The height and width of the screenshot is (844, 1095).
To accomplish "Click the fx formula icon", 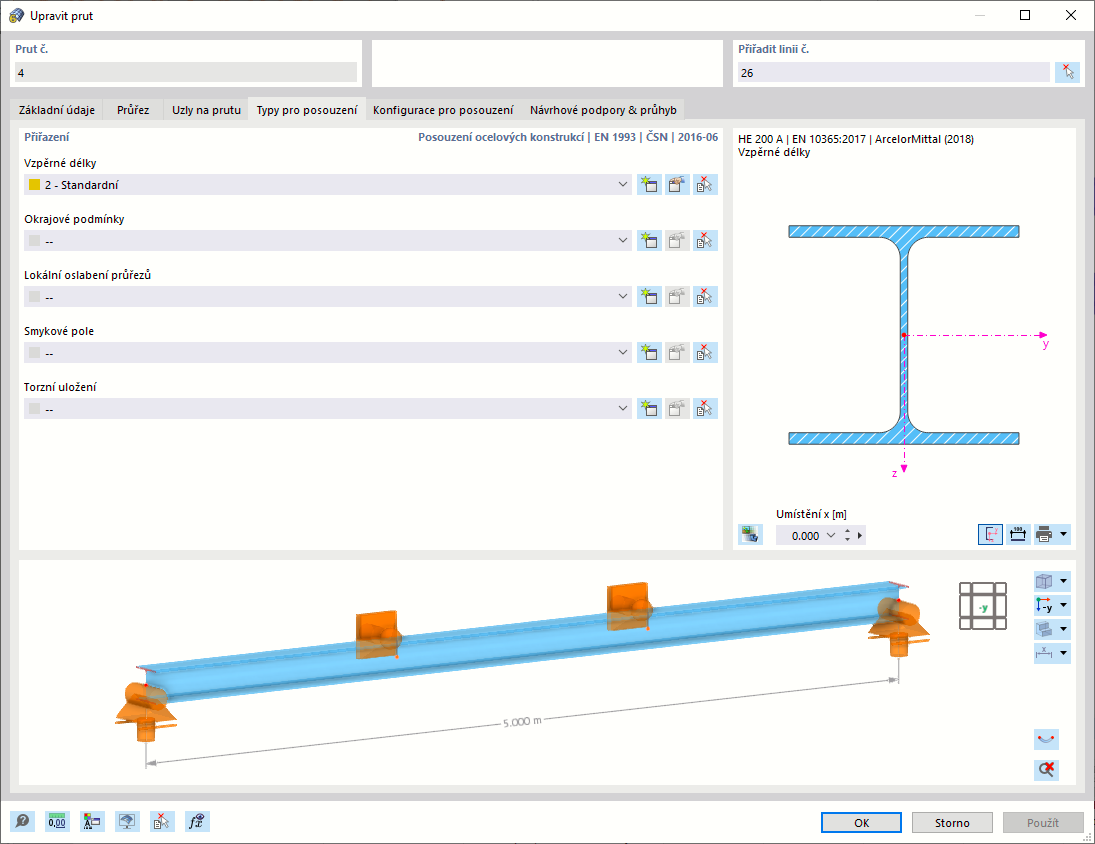I will 197,822.
